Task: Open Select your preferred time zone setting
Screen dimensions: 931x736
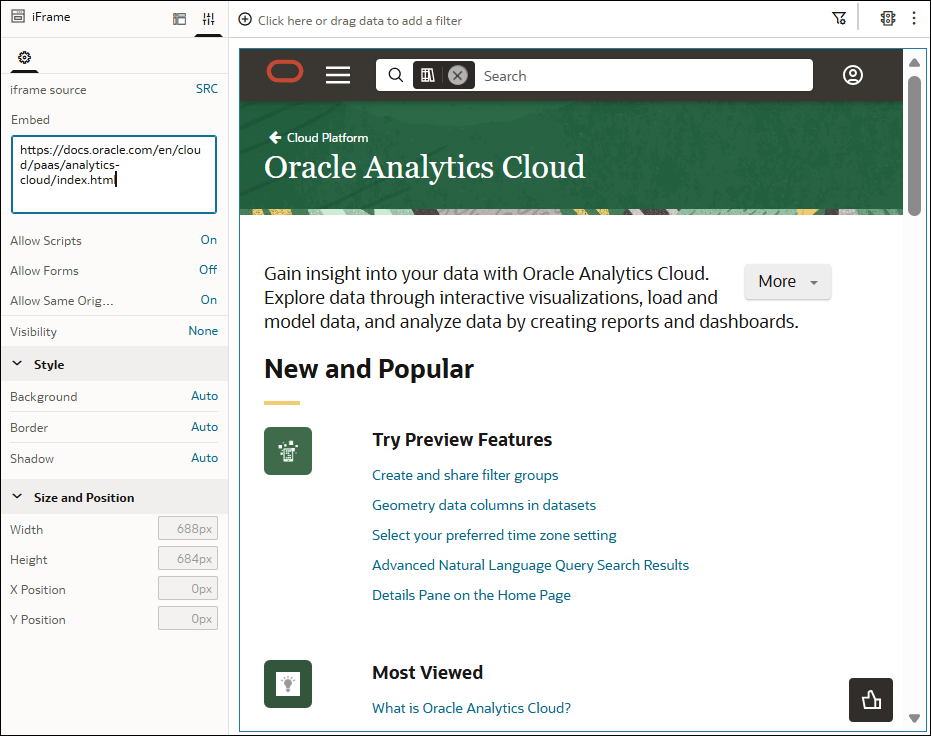Action: click(x=494, y=535)
